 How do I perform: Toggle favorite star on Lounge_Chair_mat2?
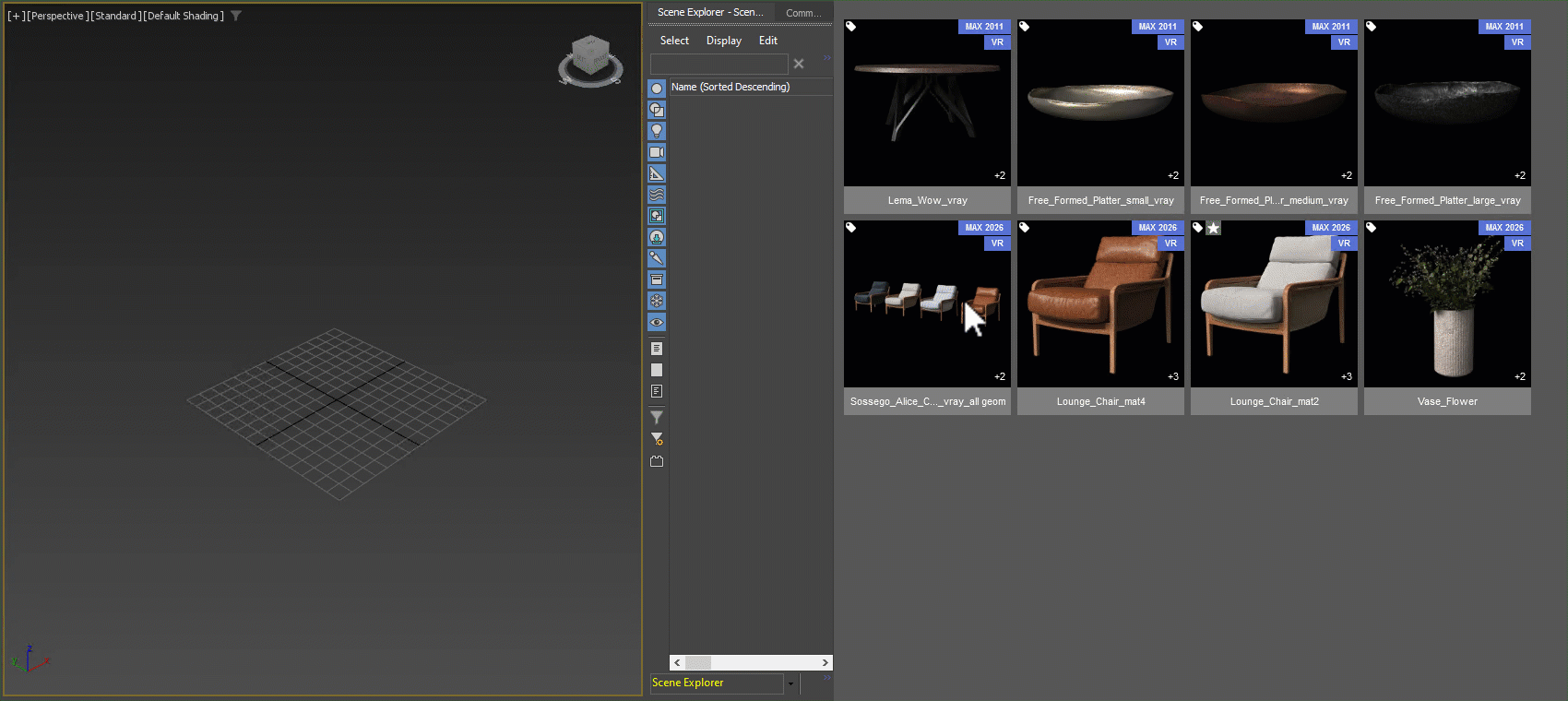(x=1214, y=228)
